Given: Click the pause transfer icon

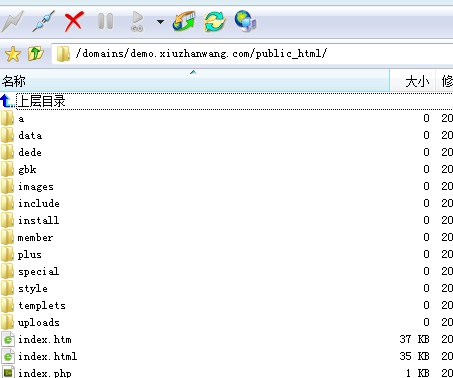Looking at the screenshot, I should [x=106, y=22].
